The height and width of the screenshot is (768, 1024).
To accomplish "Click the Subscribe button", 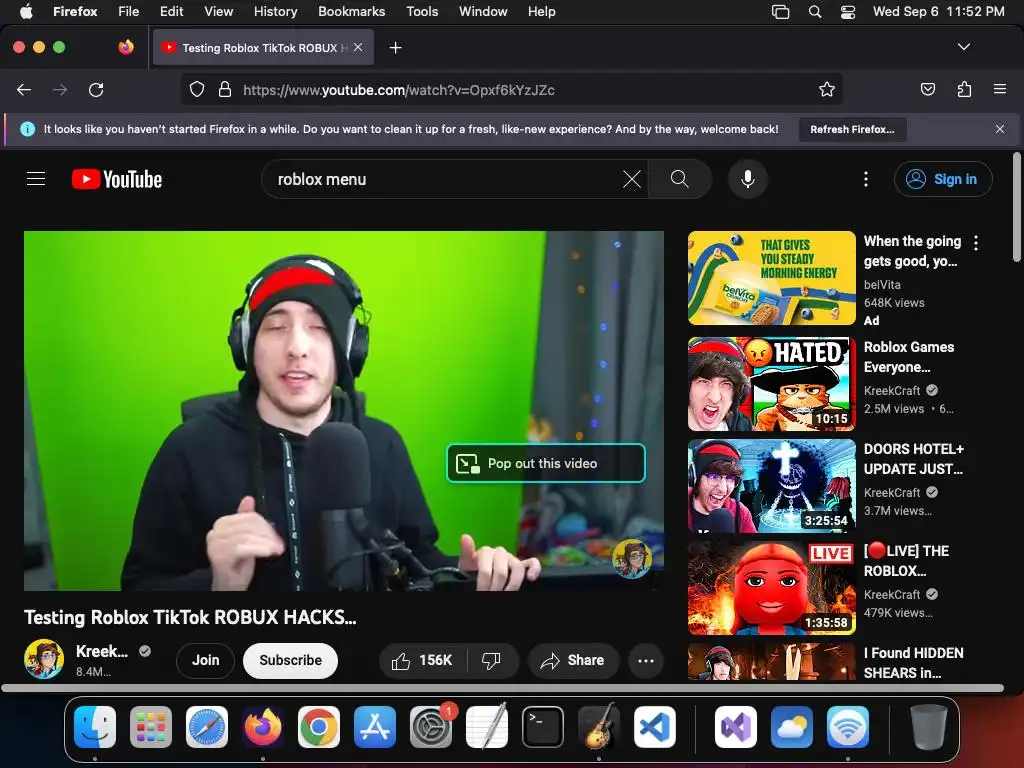I will point(291,660).
